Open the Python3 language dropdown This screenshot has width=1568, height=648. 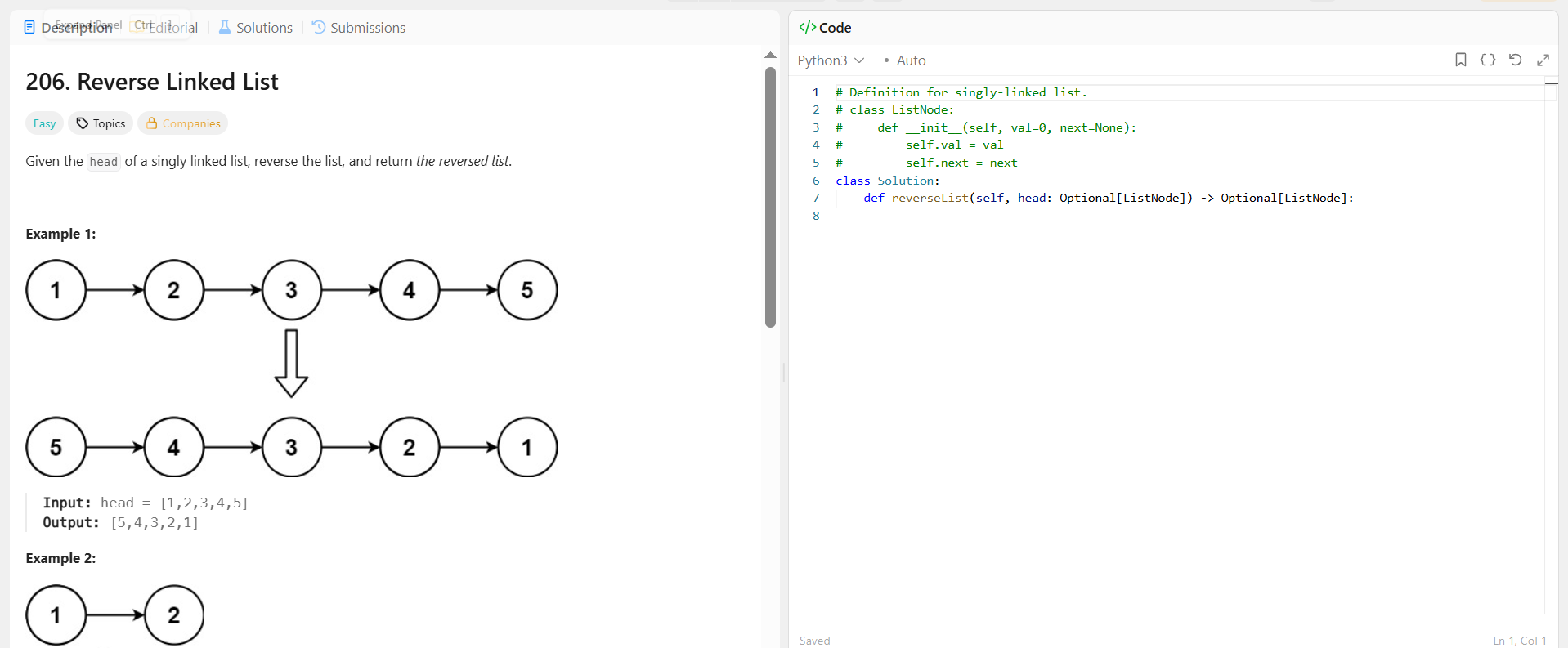[831, 60]
